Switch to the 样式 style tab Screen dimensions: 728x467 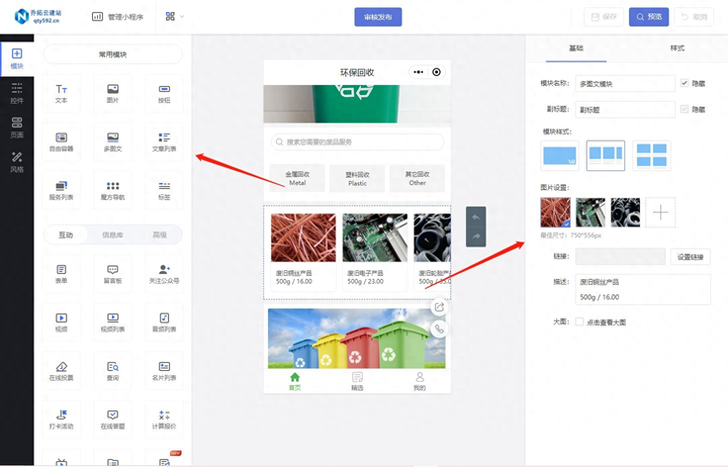pos(677,48)
